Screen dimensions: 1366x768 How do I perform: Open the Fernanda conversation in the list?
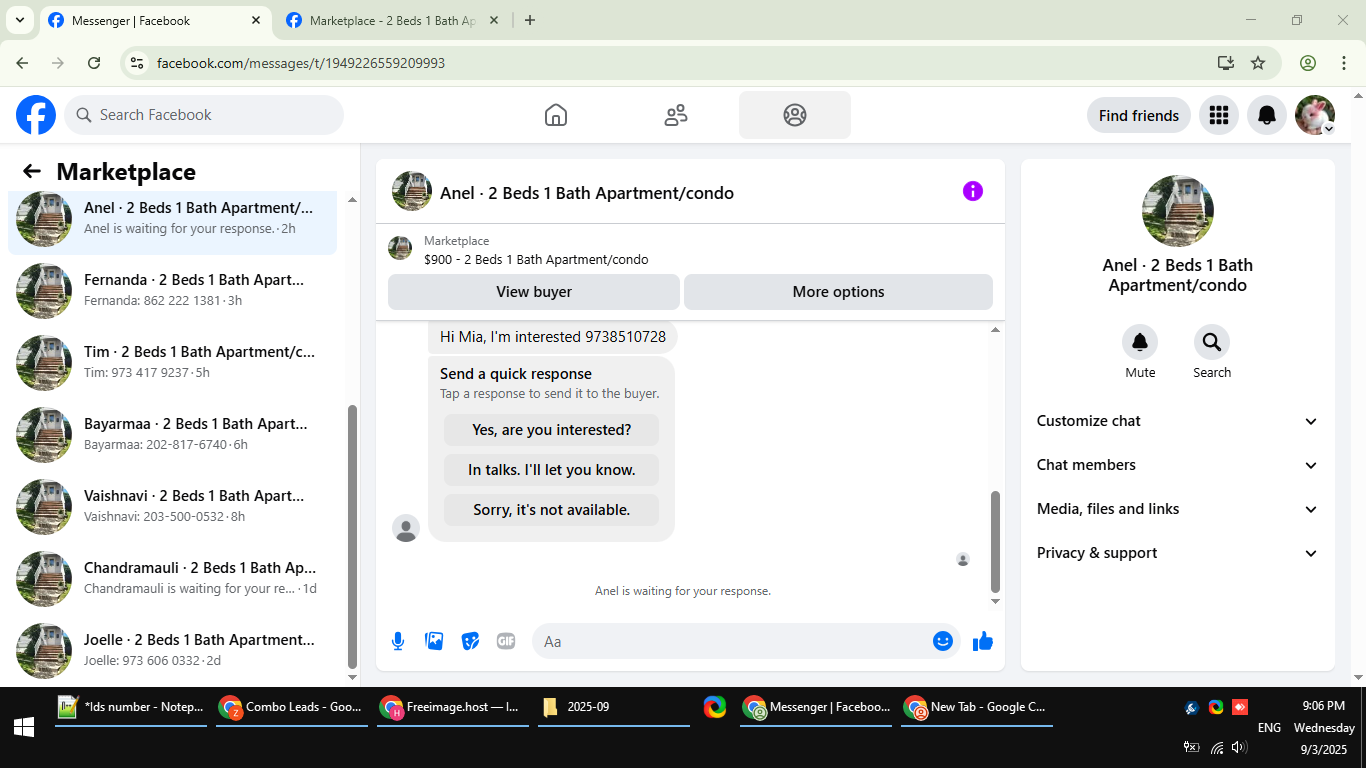click(x=172, y=291)
